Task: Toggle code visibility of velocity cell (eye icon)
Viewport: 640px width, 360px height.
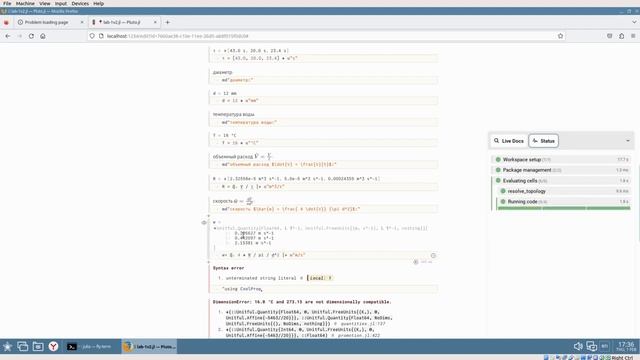Action: coord(204,222)
